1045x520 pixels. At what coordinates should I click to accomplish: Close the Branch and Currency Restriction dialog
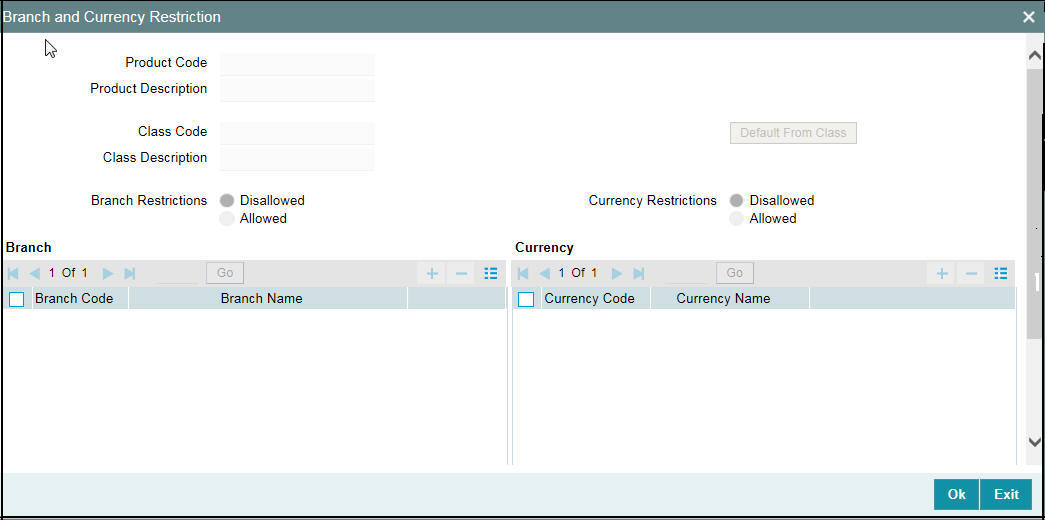(x=1029, y=17)
